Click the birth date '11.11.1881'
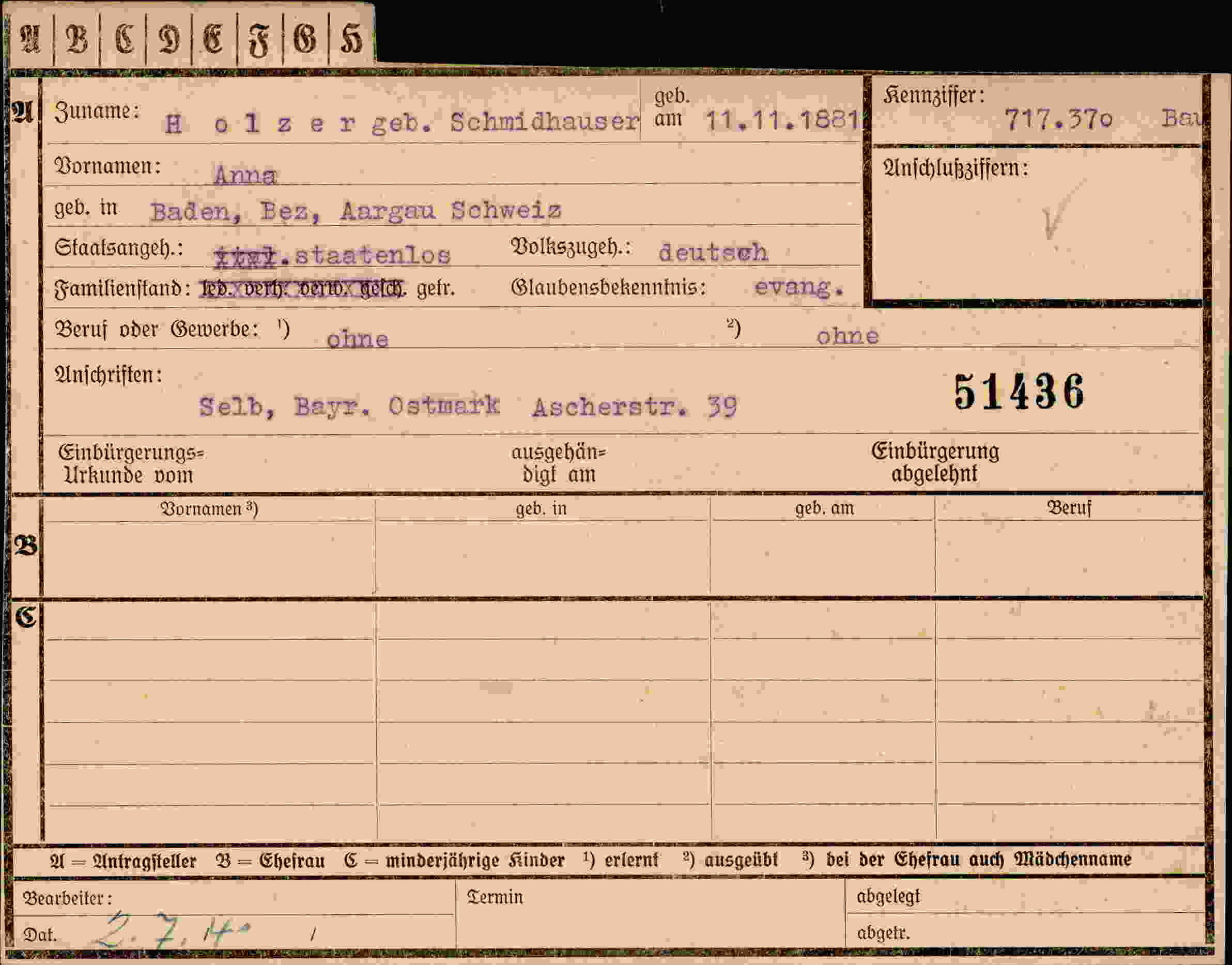 coord(783,120)
